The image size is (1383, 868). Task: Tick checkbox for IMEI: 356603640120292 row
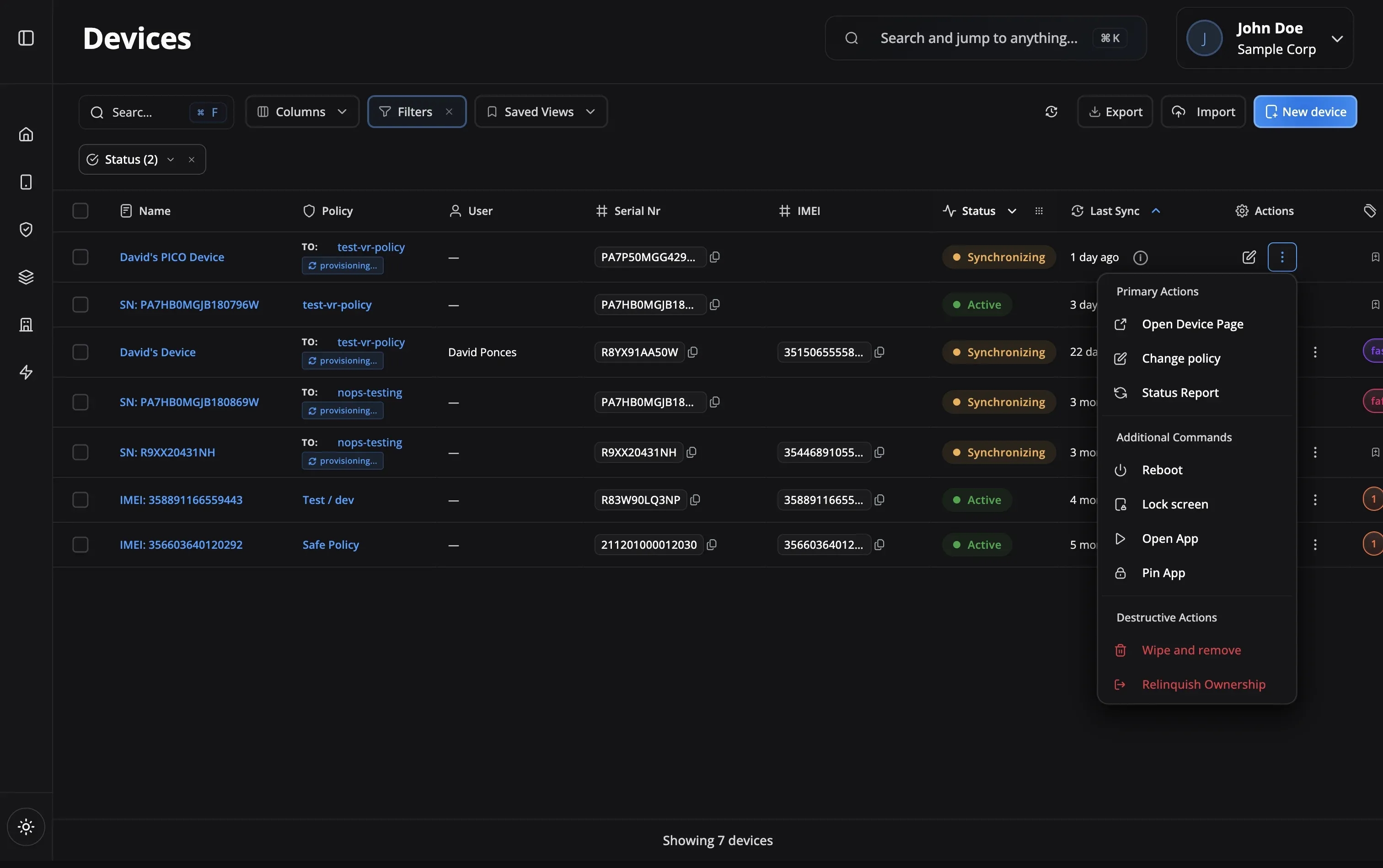(80, 544)
